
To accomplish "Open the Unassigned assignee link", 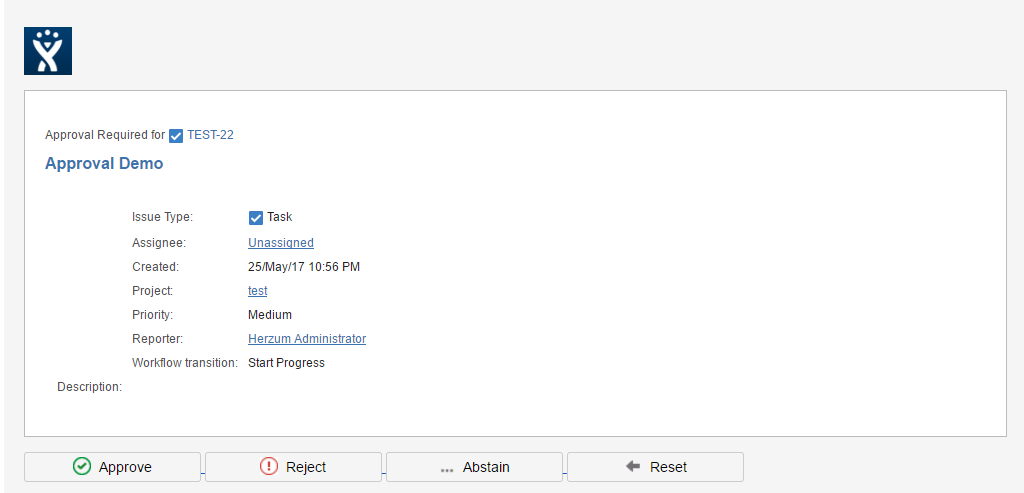I will coord(281,243).
